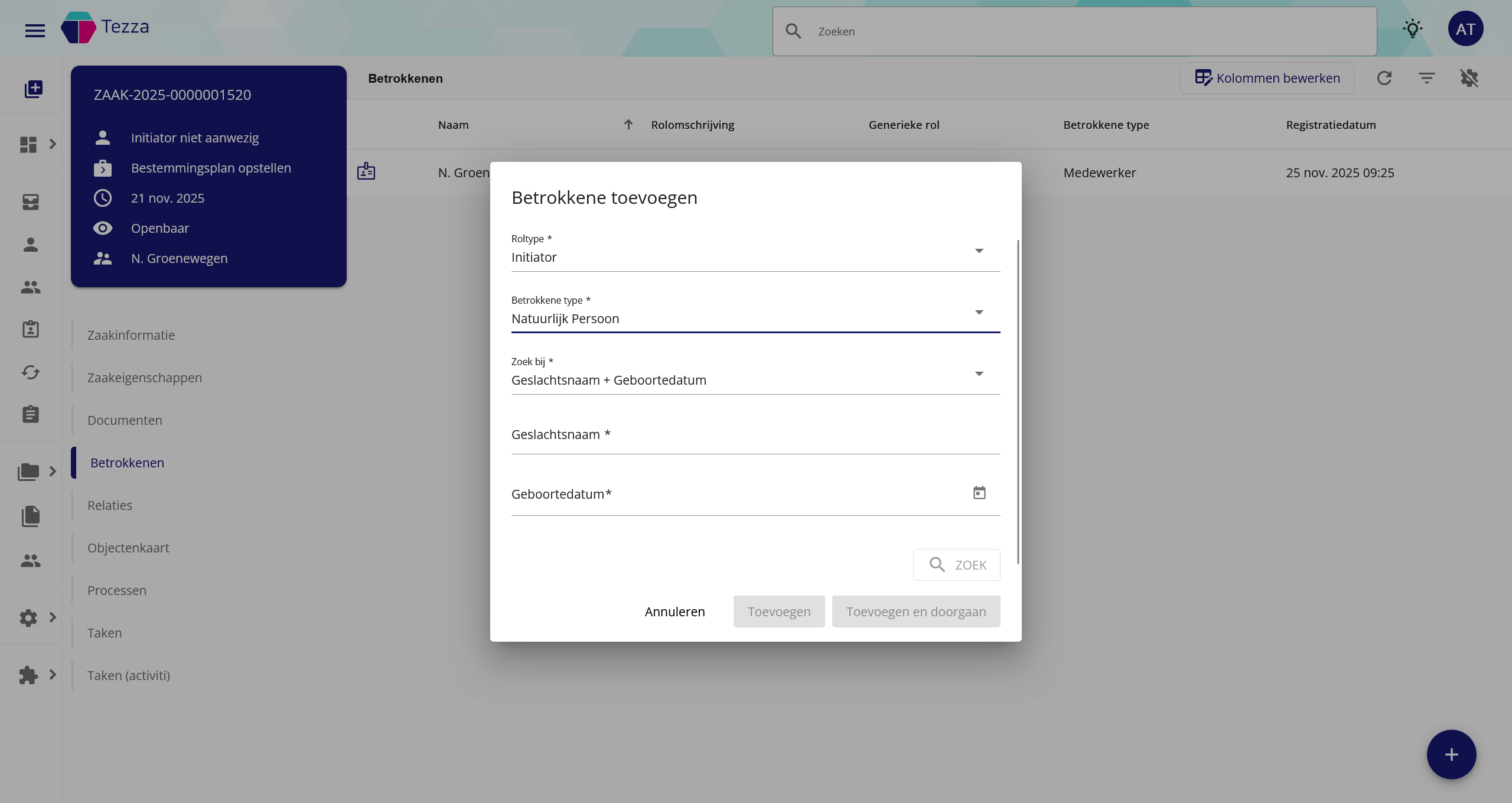This screenshot has width=1512, height=803.
Task: Click the inbox tray icon in sidebar
Action: point(31,202)
